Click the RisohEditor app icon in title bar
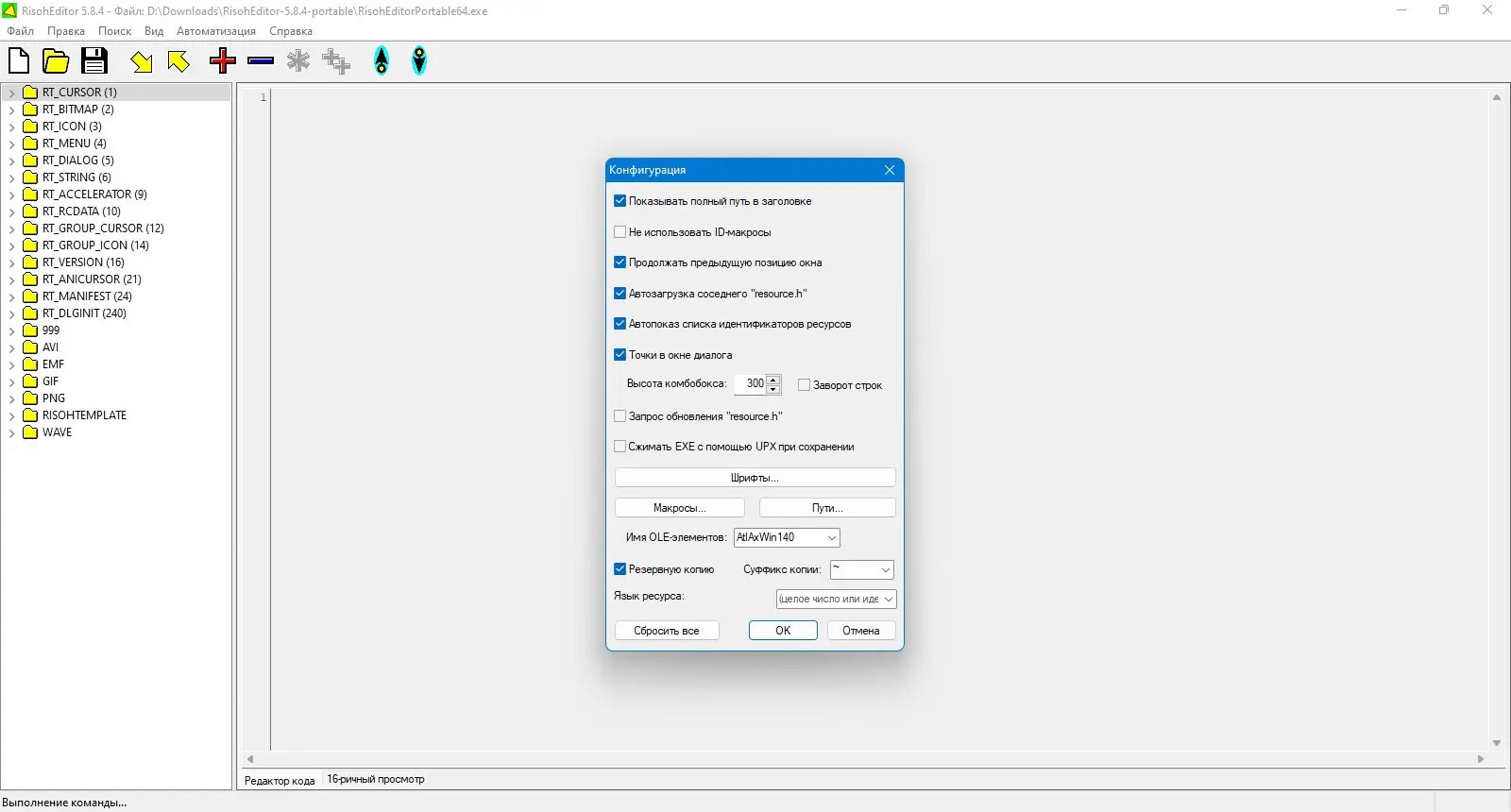The height and width of the screenshot is (812, 1511). pos(9,10)
